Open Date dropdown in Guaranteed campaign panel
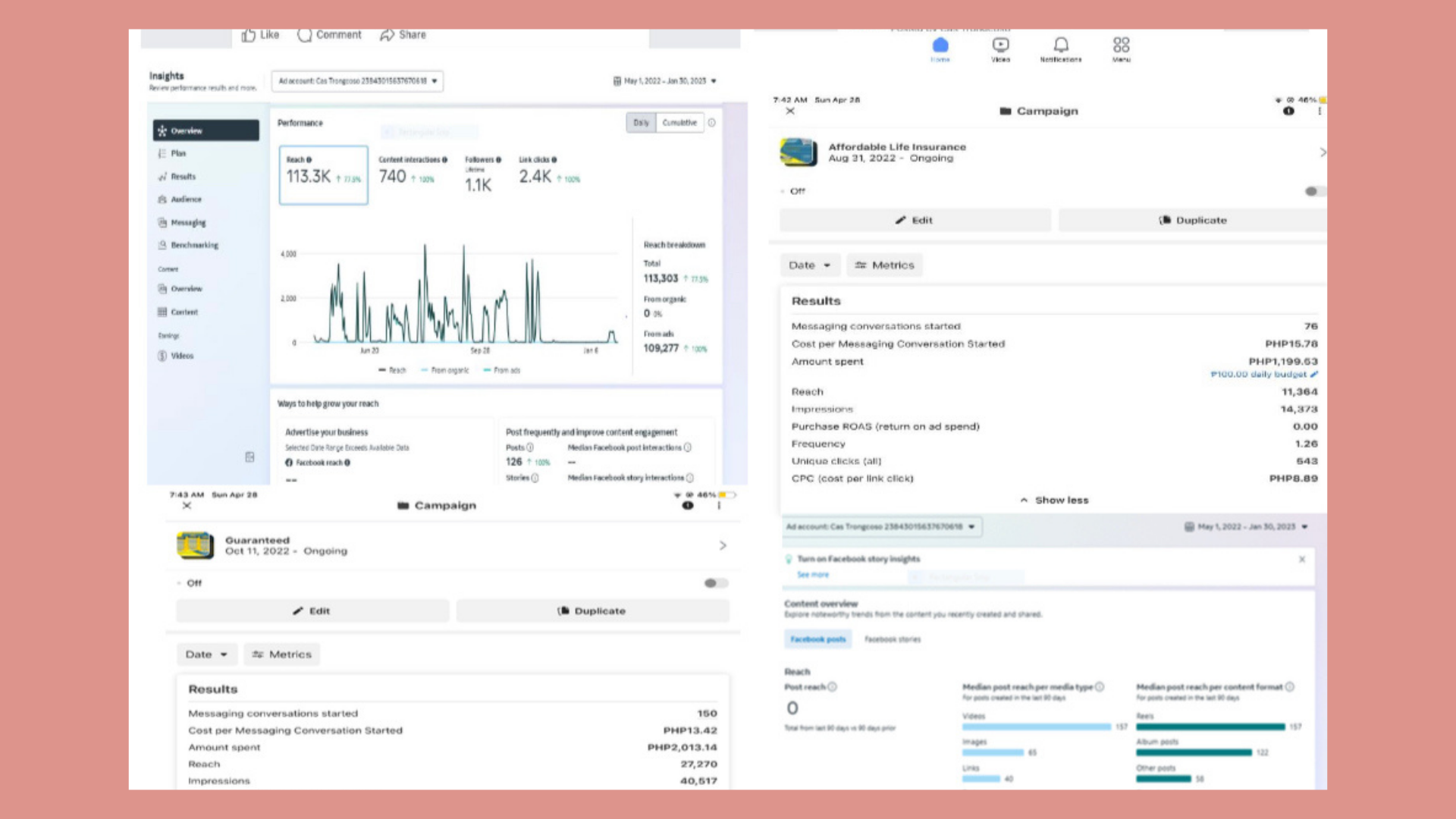 point(207,654)
